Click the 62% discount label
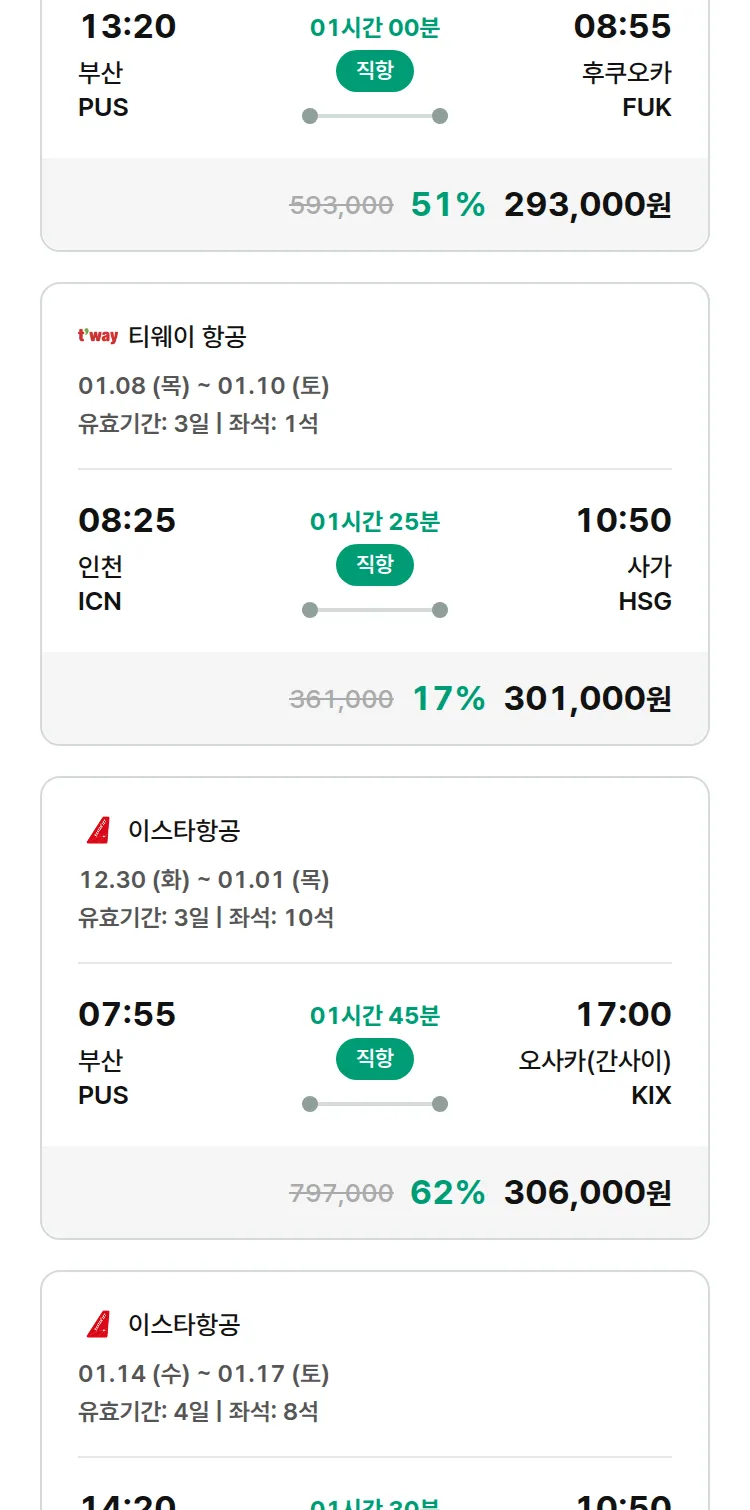This screenshot has width=750, height=1510. point(448,1192)
